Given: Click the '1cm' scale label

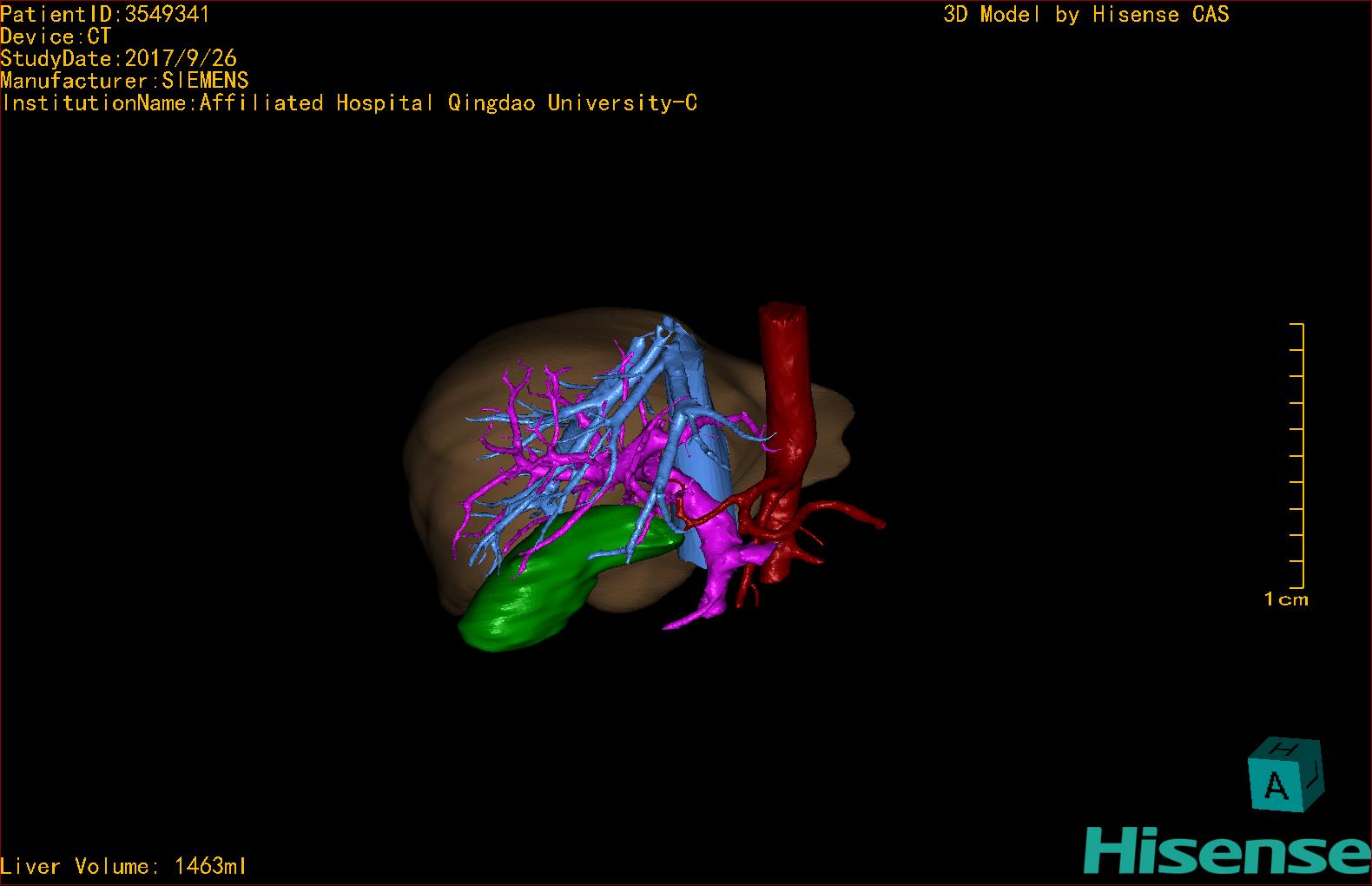Looking at the screenshot, I should (1286, 598).
